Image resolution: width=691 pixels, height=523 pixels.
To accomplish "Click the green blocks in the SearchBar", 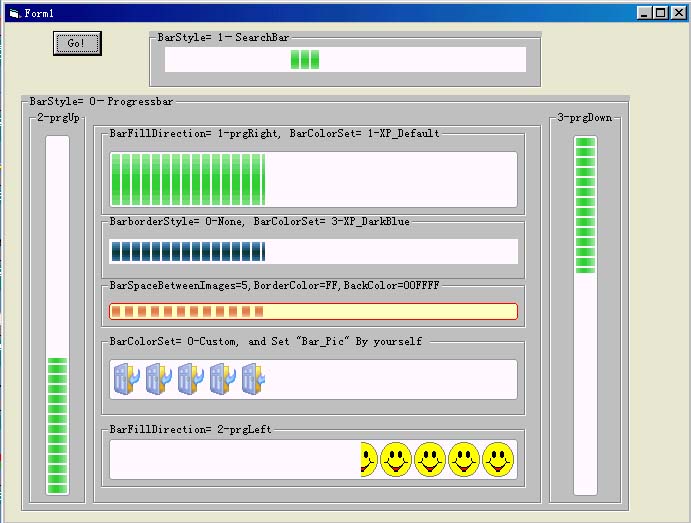I will click(305, 60).
